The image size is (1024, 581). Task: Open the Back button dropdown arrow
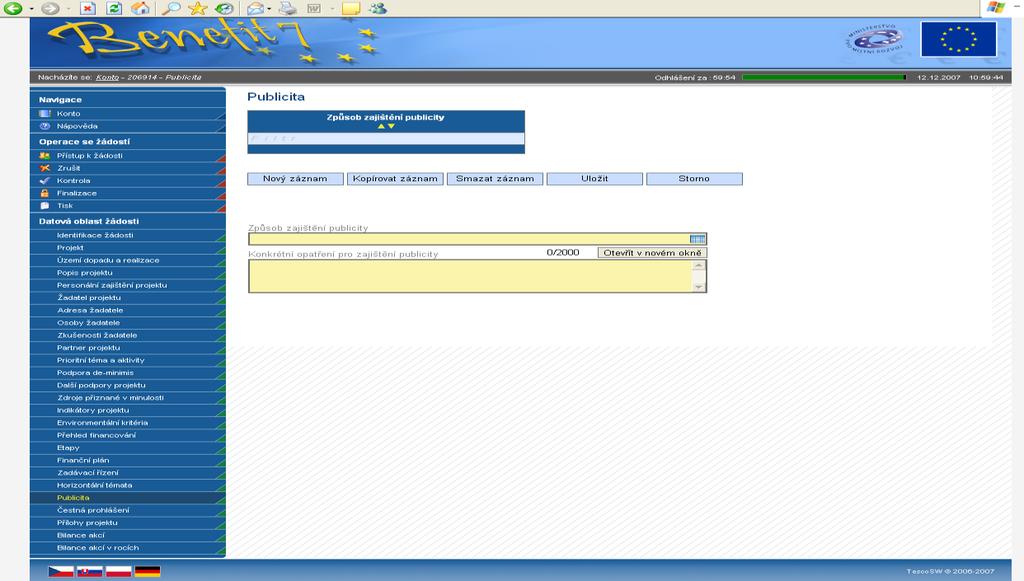(x=31, y=9)
